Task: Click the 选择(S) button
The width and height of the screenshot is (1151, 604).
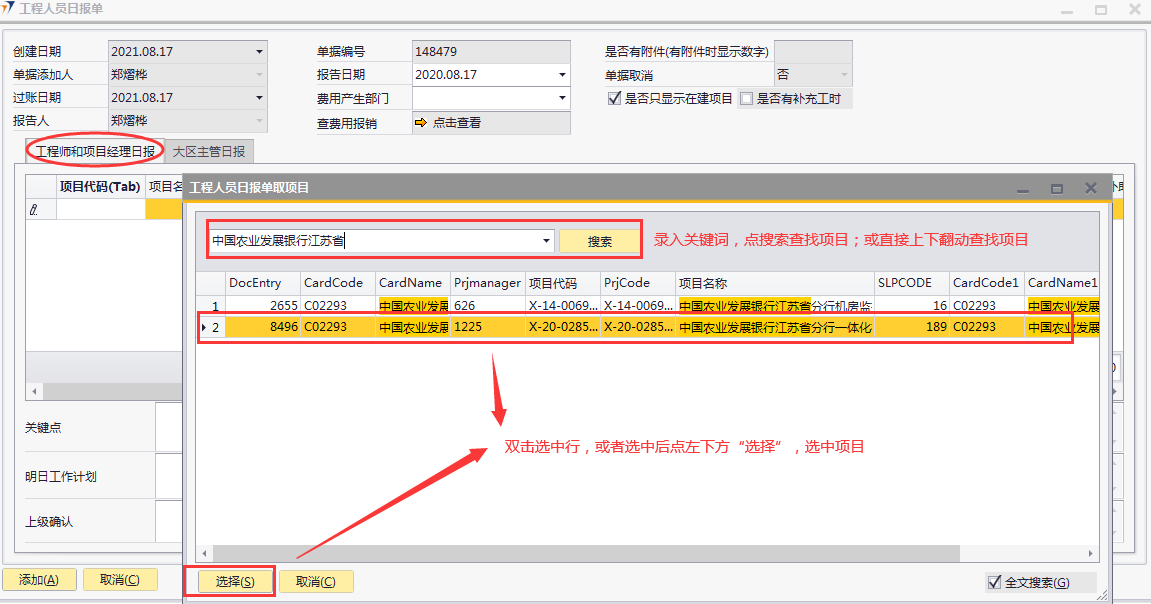Action: tap(234, 582)
